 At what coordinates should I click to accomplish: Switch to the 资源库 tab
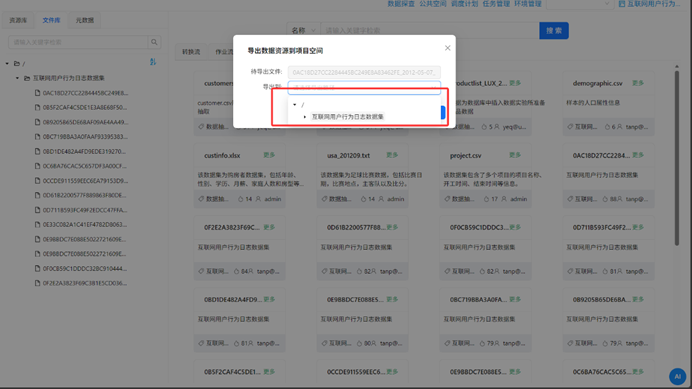18,20
